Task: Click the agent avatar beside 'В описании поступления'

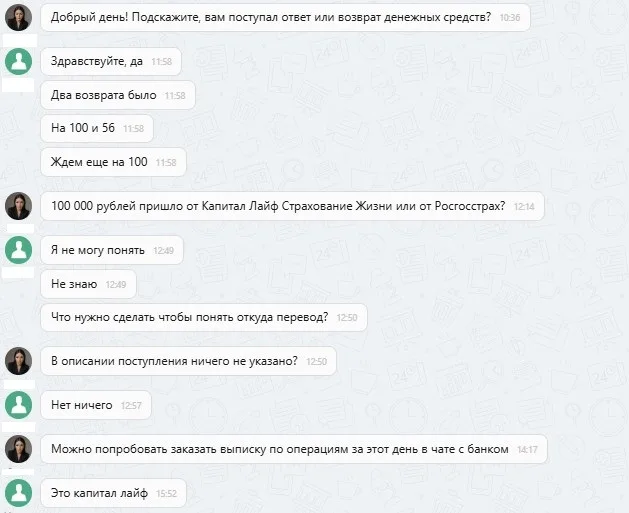Action: pyautogui.click(x=18, y=361)
